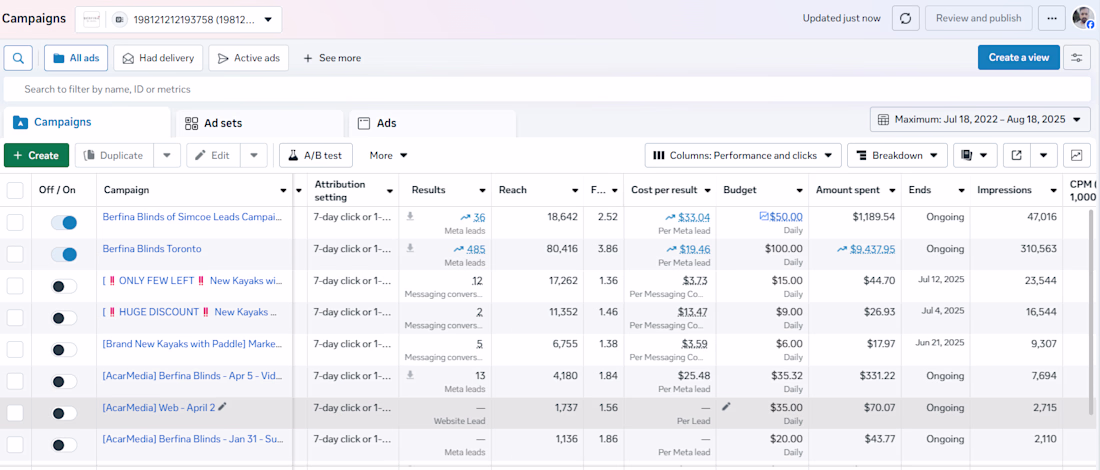Sort by the Impressions column header
This screenshot has height=470, width=1100.
[1004, 190]
